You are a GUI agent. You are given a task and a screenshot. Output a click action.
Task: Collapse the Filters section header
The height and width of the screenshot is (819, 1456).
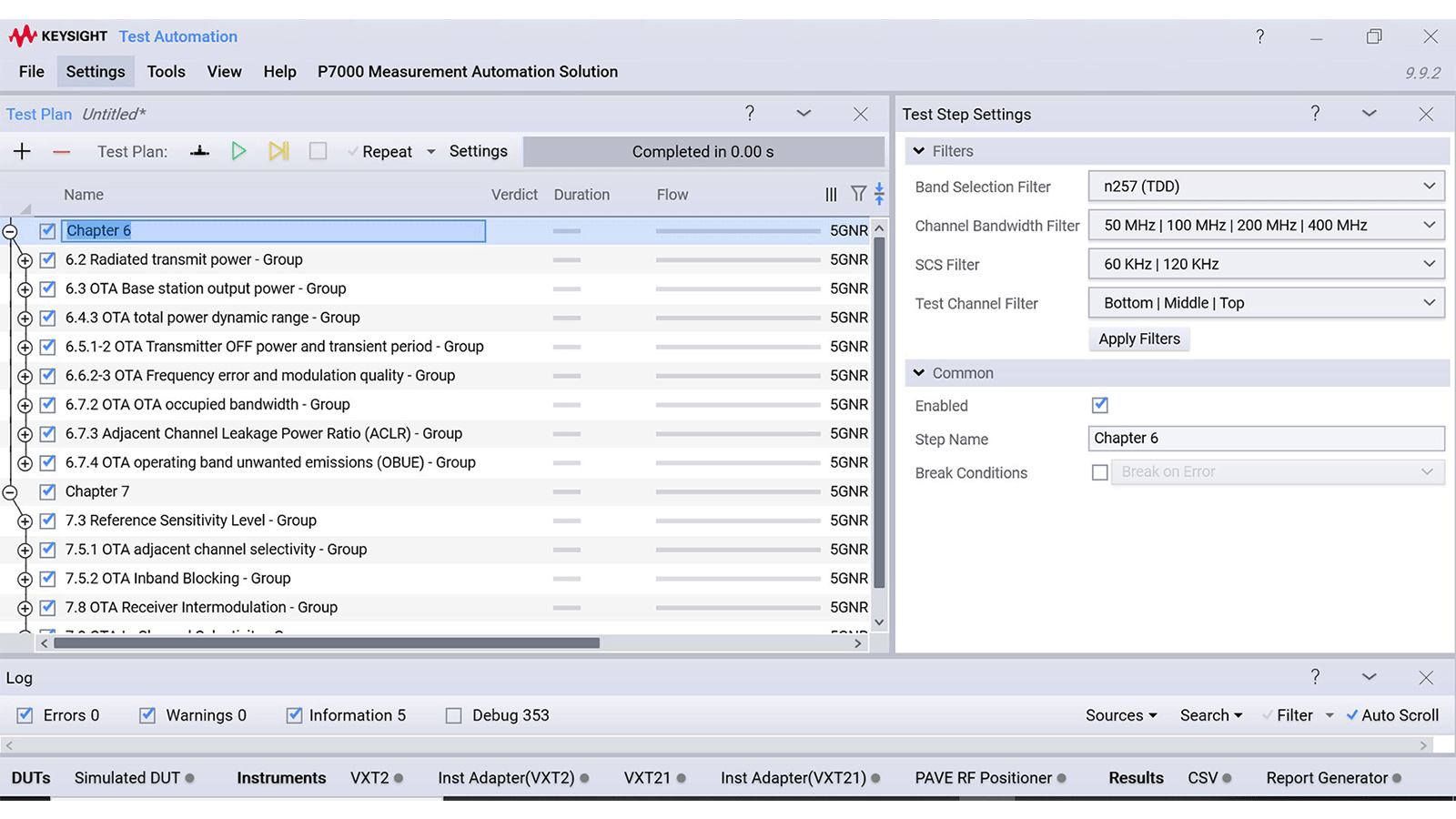point(919,151)
